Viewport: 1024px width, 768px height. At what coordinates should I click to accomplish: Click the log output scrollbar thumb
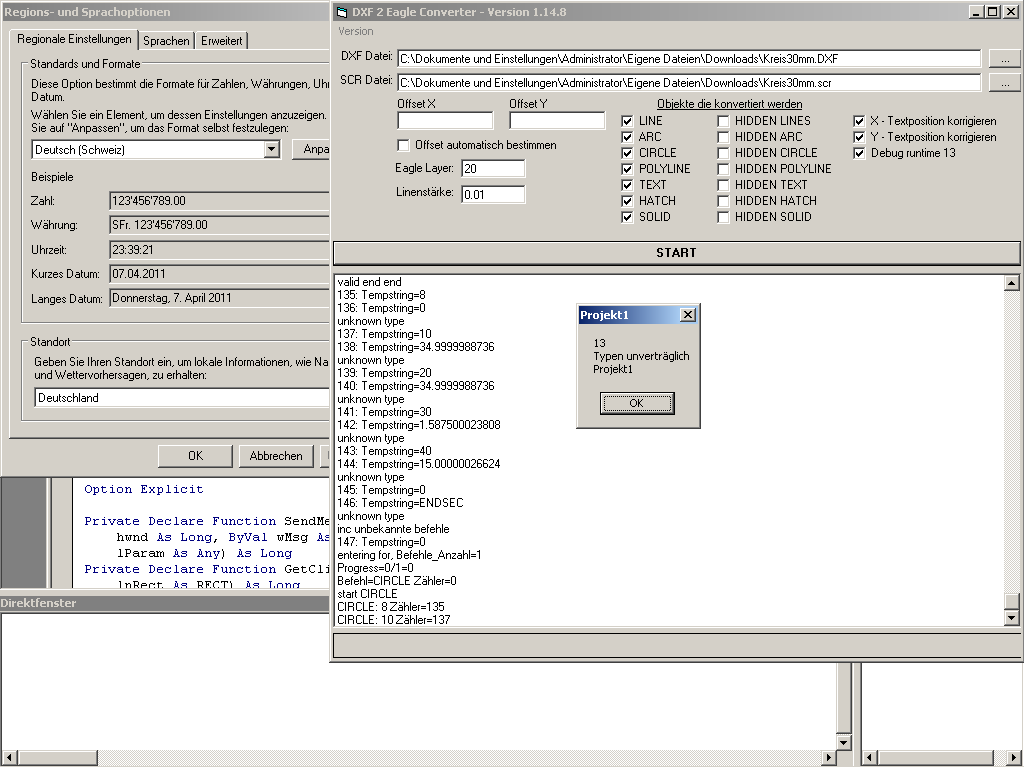[x=1011, y=601]
